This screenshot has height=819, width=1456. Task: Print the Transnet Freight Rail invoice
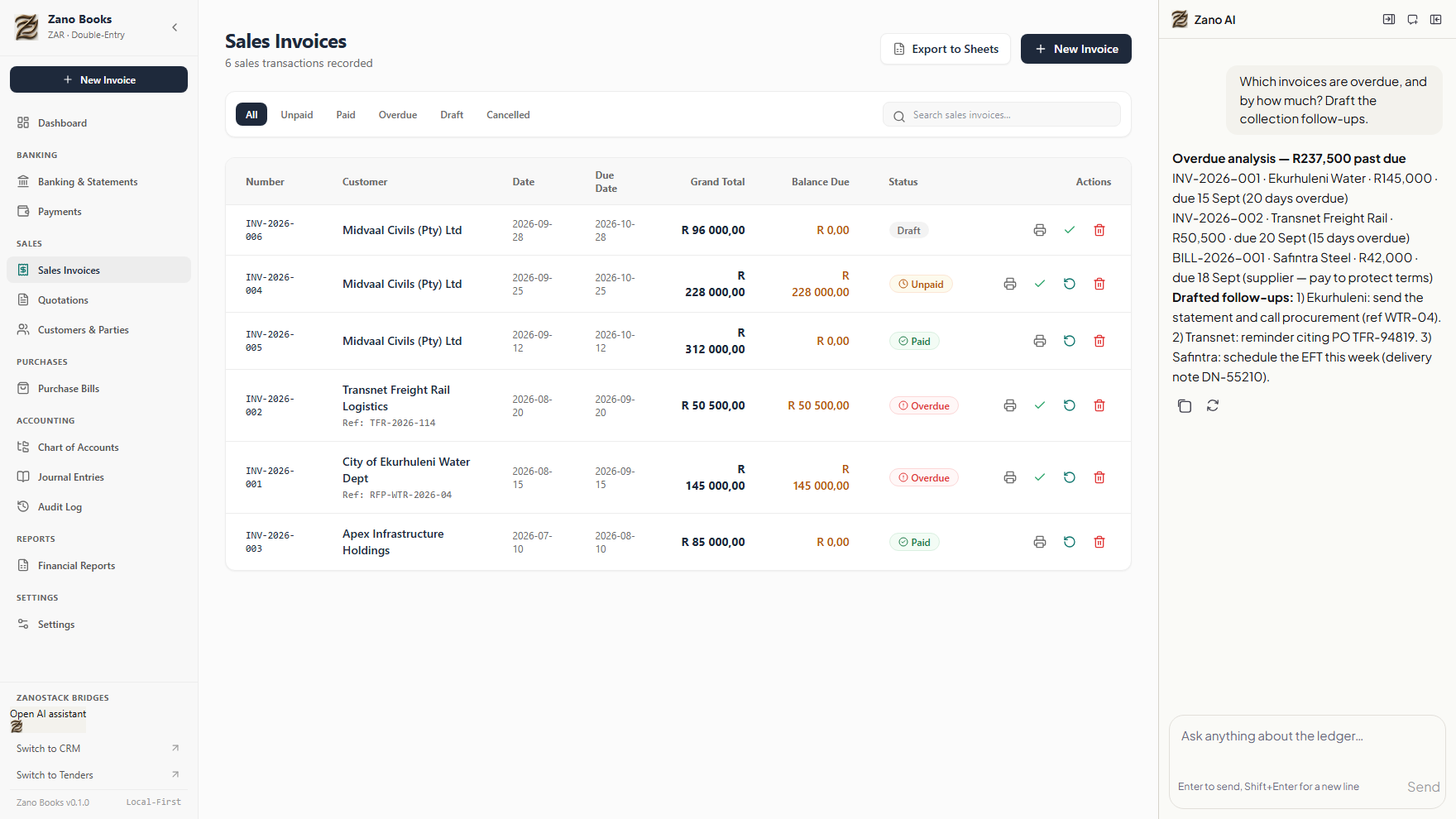[1010, 405]
